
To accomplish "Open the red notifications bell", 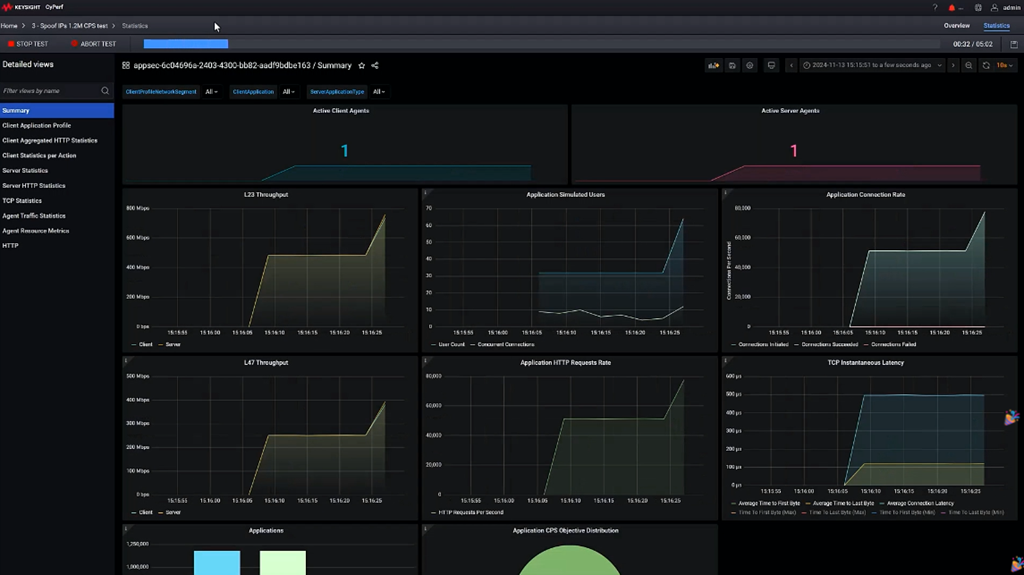I will (x=952, y=8).
